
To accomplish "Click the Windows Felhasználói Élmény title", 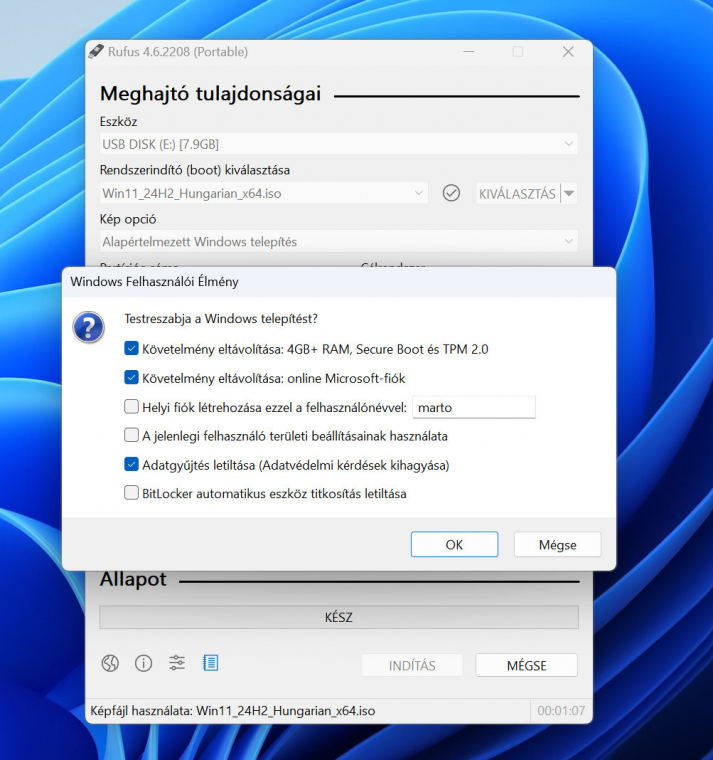I will (x=154, y=282).
